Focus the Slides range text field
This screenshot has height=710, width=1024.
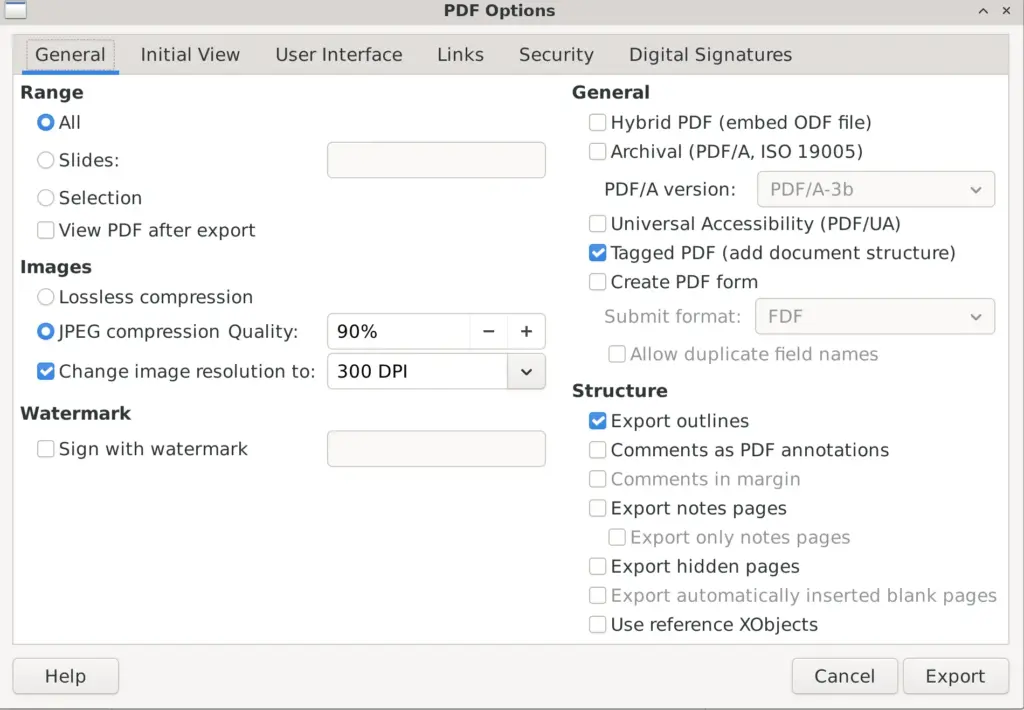tap(436, 160)
